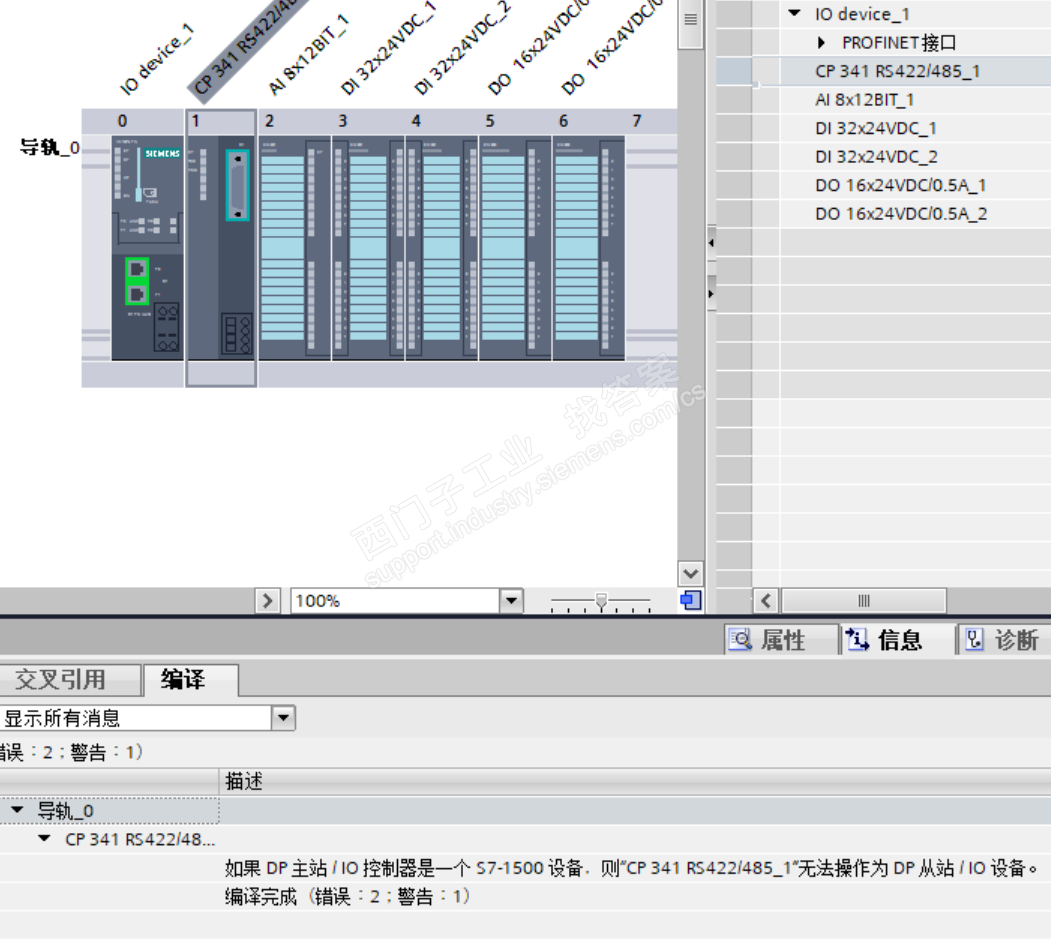Click the serial connector on CP 341 module

coord(237,185)
